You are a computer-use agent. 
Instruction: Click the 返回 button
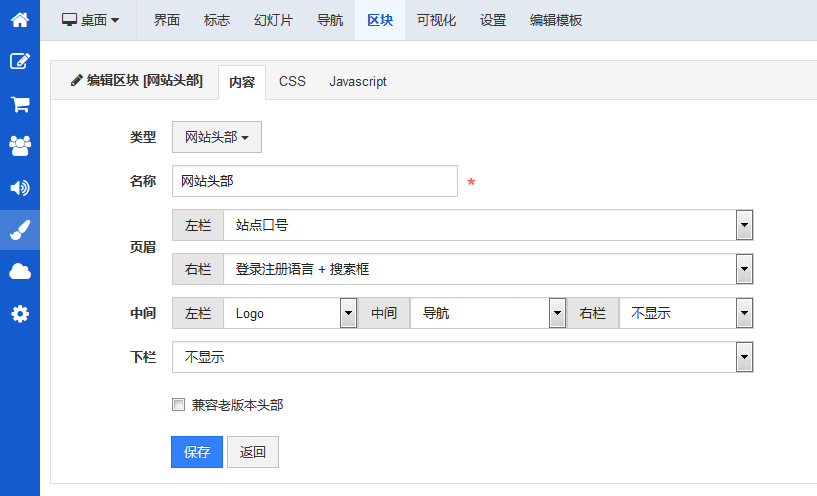[x=253, y=452]
